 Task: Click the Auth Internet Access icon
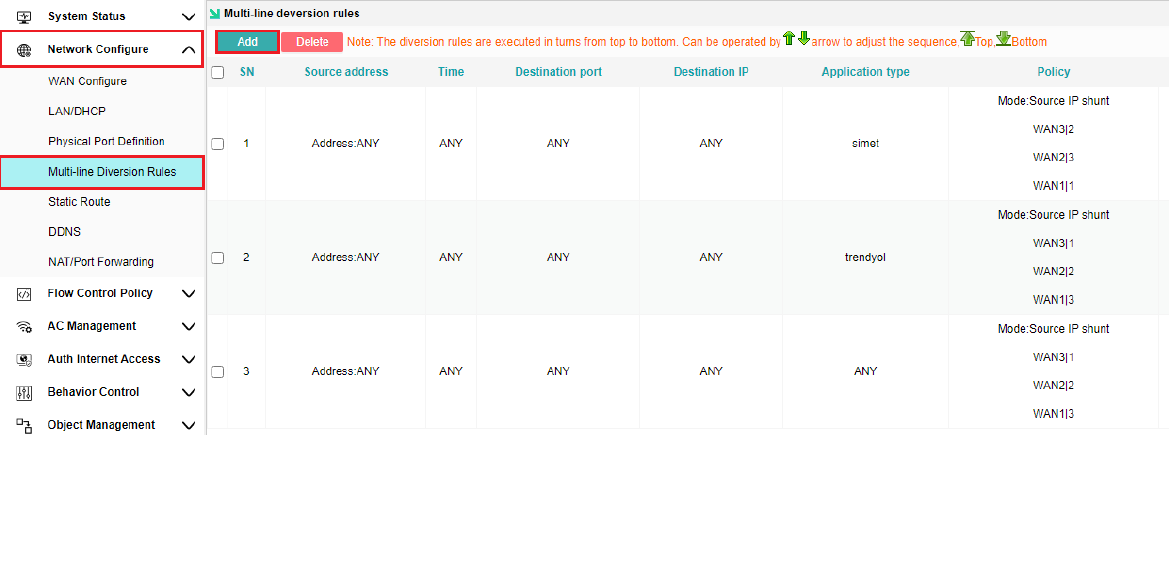25,360
